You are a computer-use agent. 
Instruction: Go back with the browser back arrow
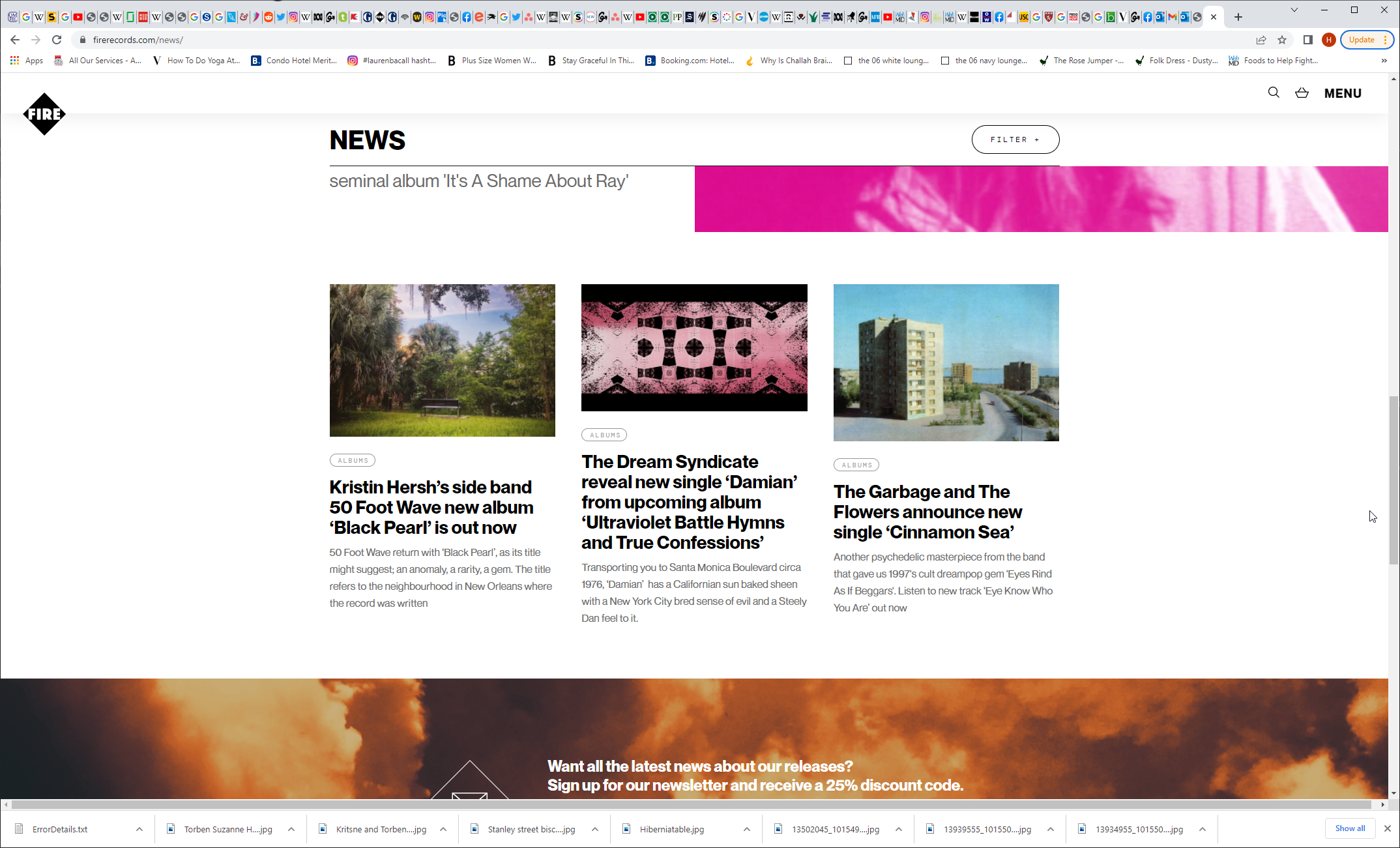15,40
